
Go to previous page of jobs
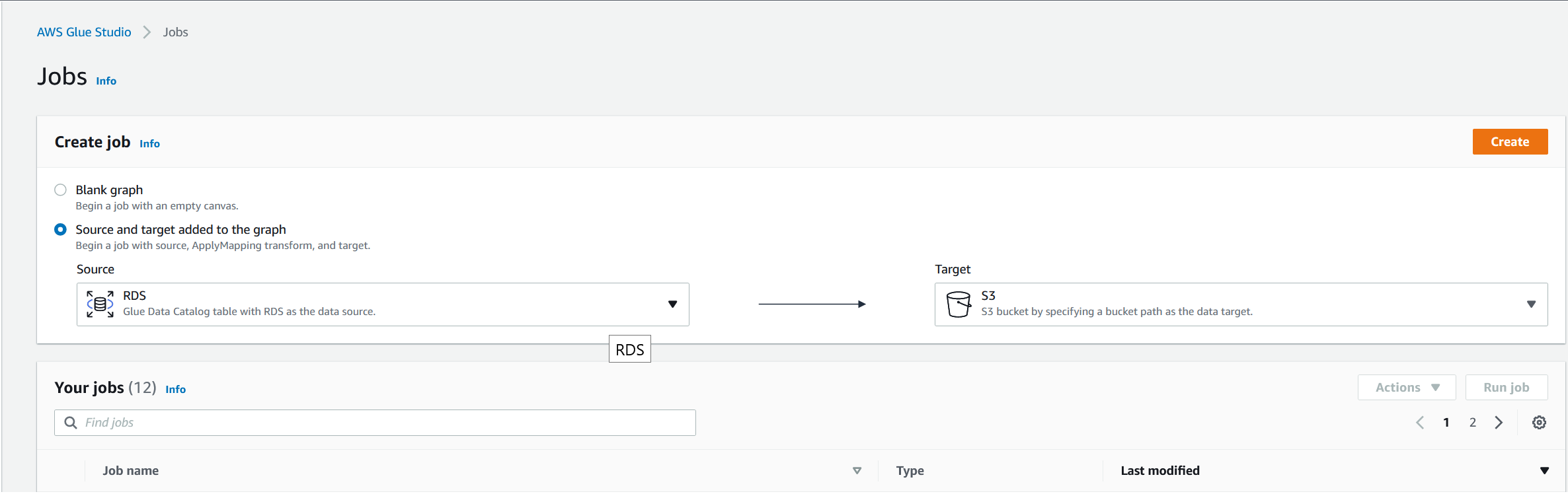[x=1420, y=423]
